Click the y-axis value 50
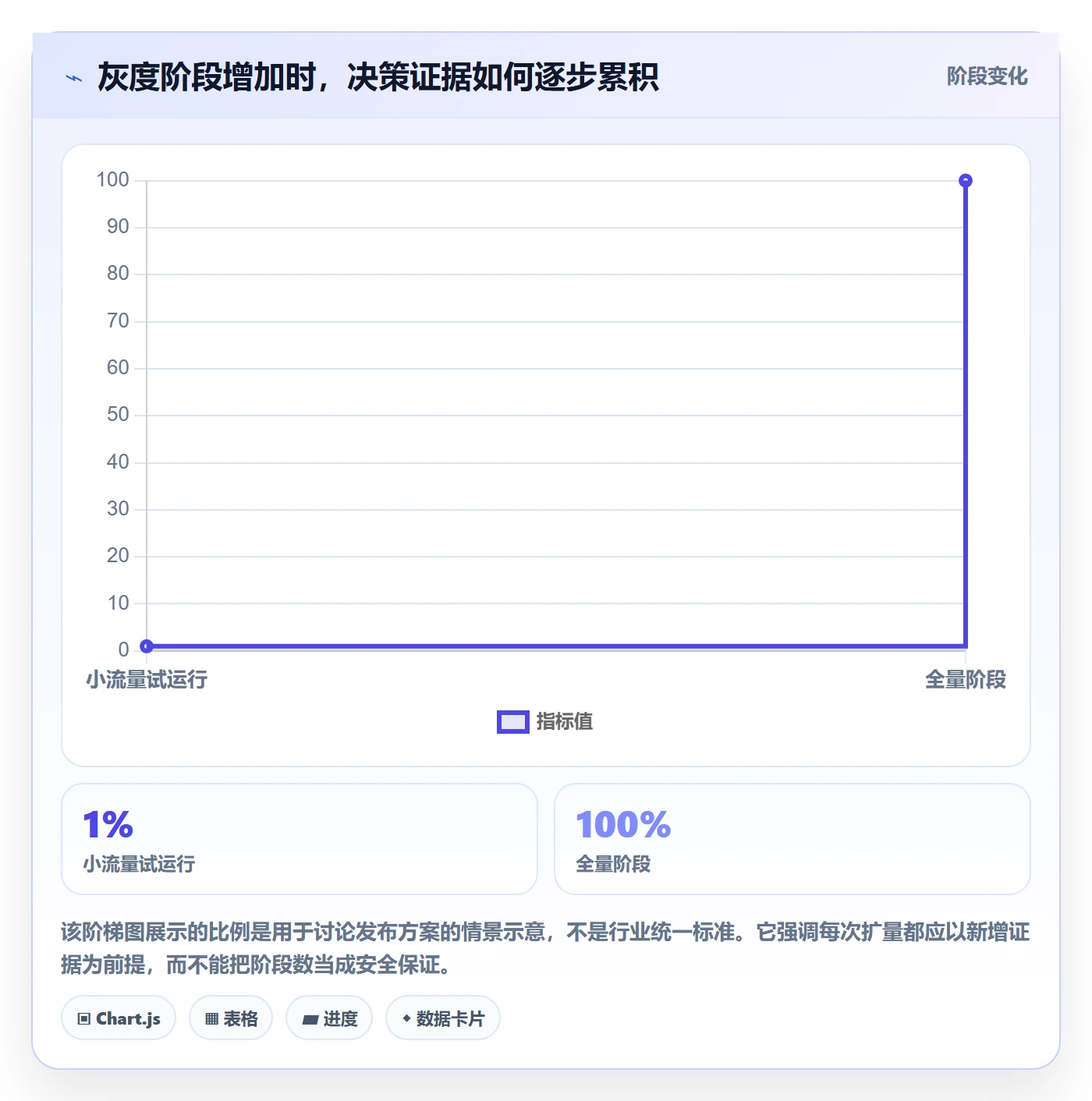The image size is (1092, 1101). coord(118,415)
